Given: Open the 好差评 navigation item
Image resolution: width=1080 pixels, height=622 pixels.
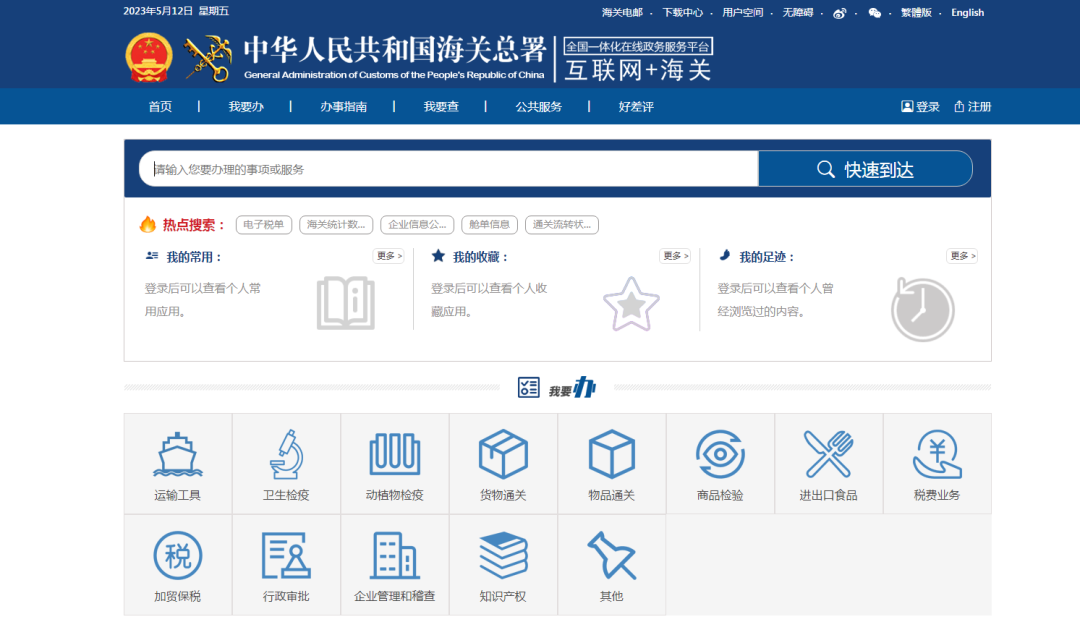Looking at the screenshot, I should click(636, 107).
